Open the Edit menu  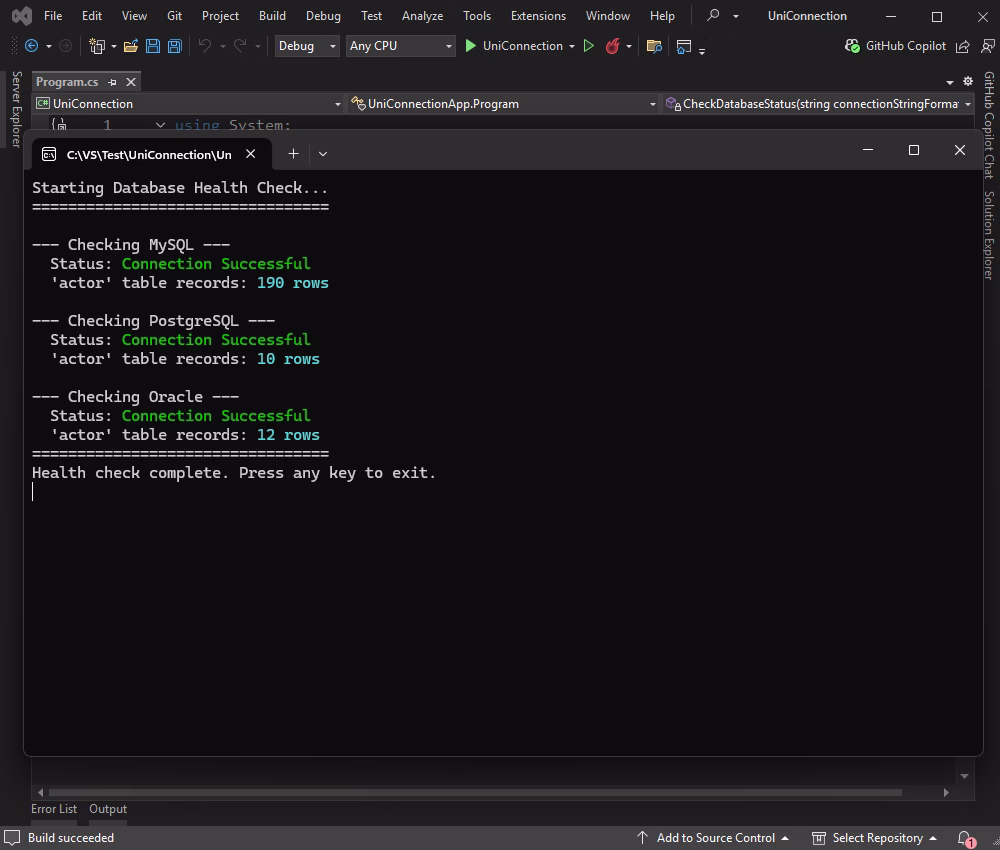point(92,16)
